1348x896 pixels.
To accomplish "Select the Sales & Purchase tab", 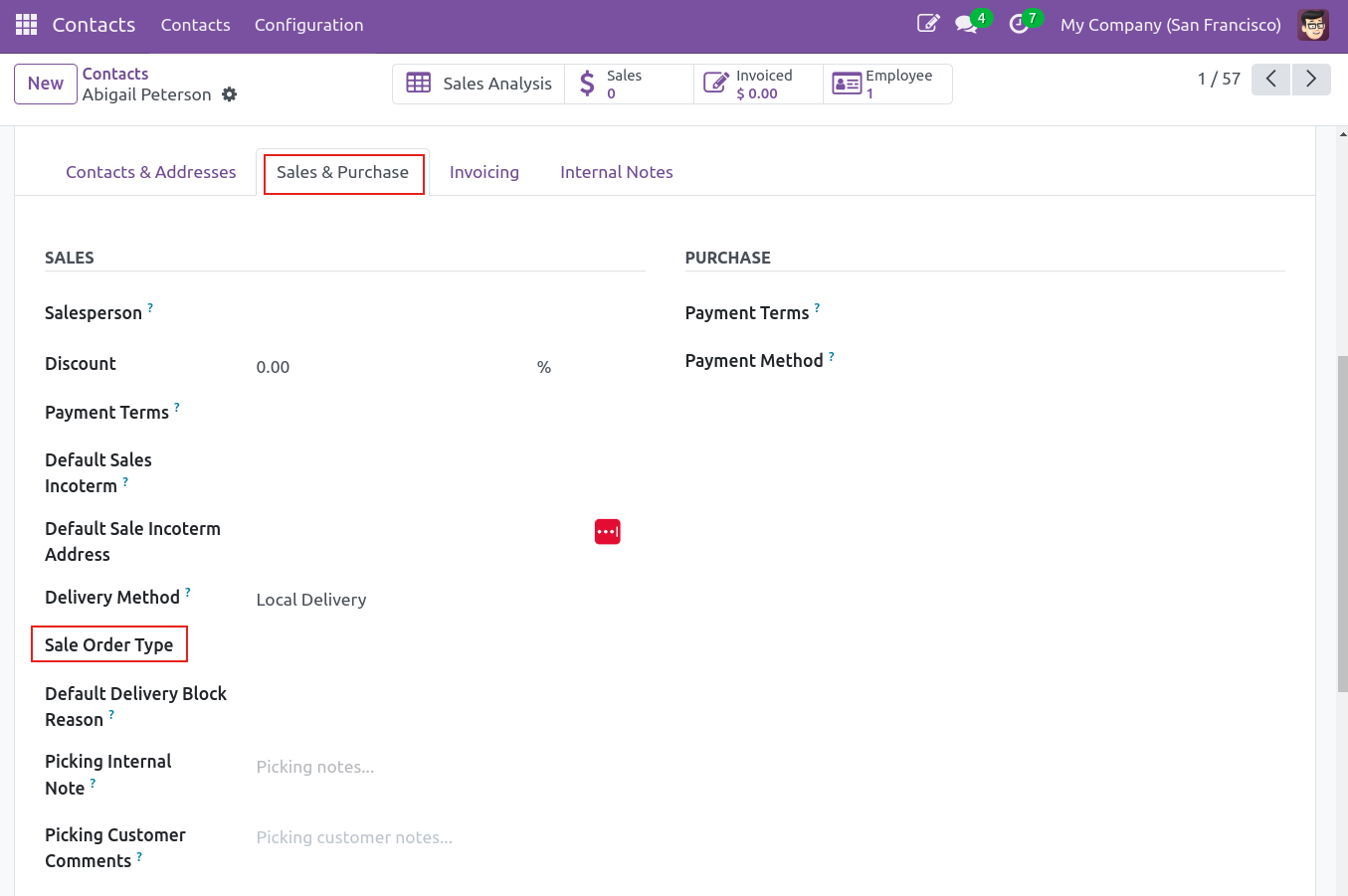I will (x=343, y=172).
